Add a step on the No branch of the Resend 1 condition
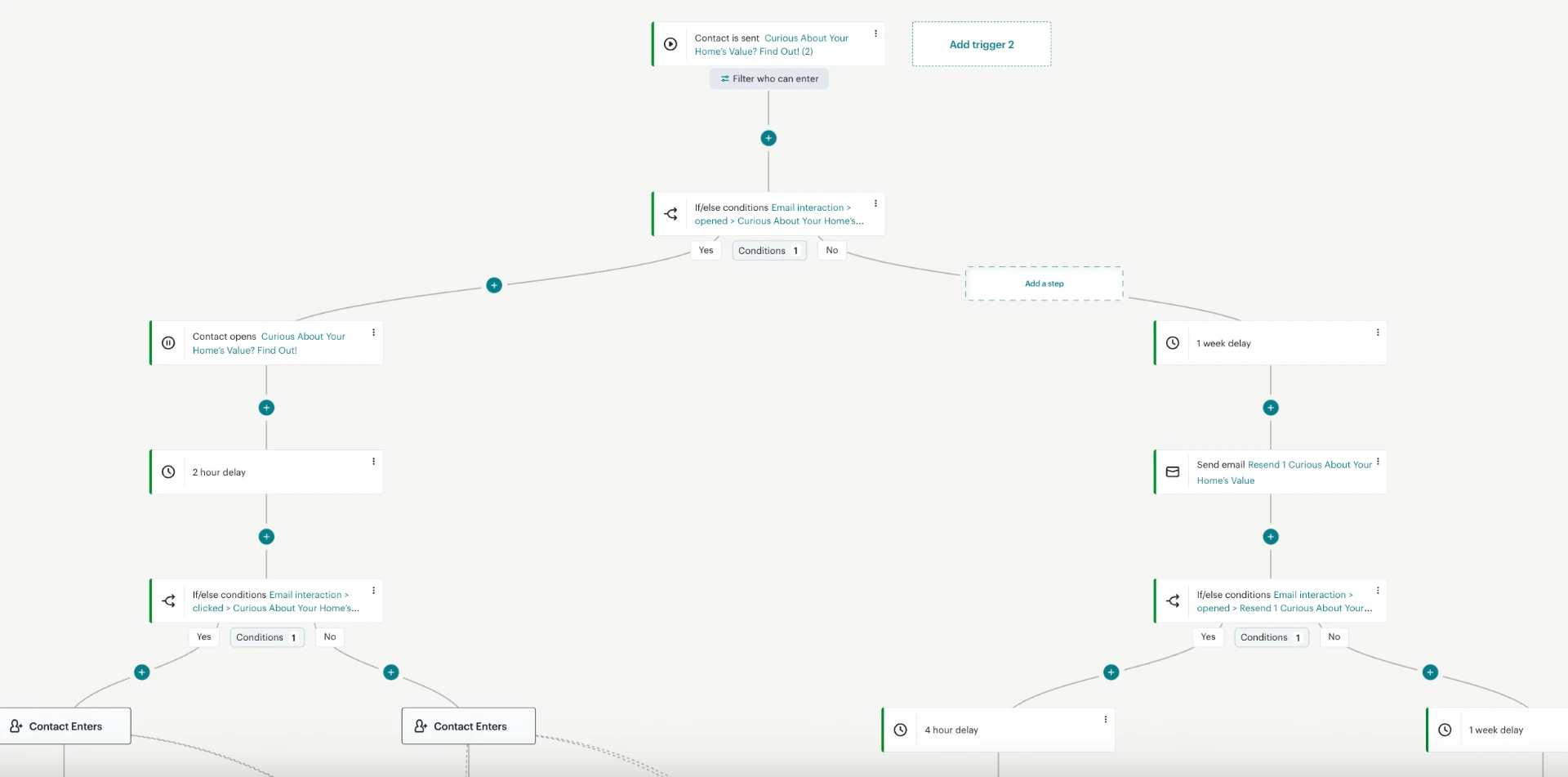This screenshot has height=777, width=1568. click(1430, 672)
